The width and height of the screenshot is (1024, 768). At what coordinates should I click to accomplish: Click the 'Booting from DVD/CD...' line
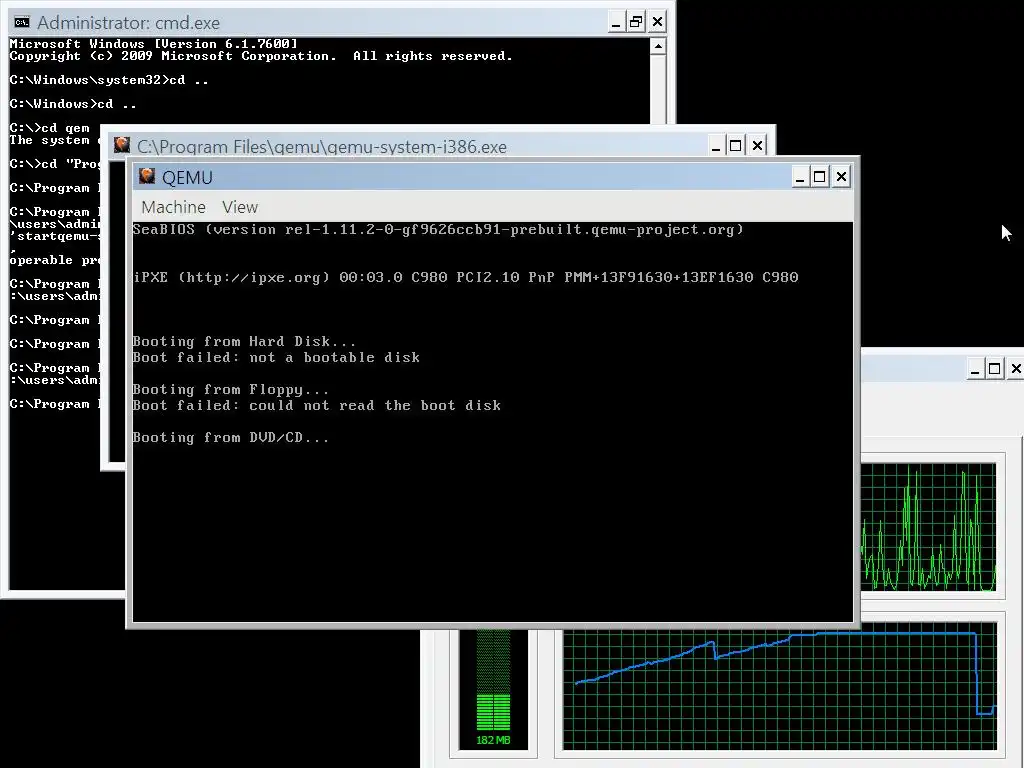point(231,438)
